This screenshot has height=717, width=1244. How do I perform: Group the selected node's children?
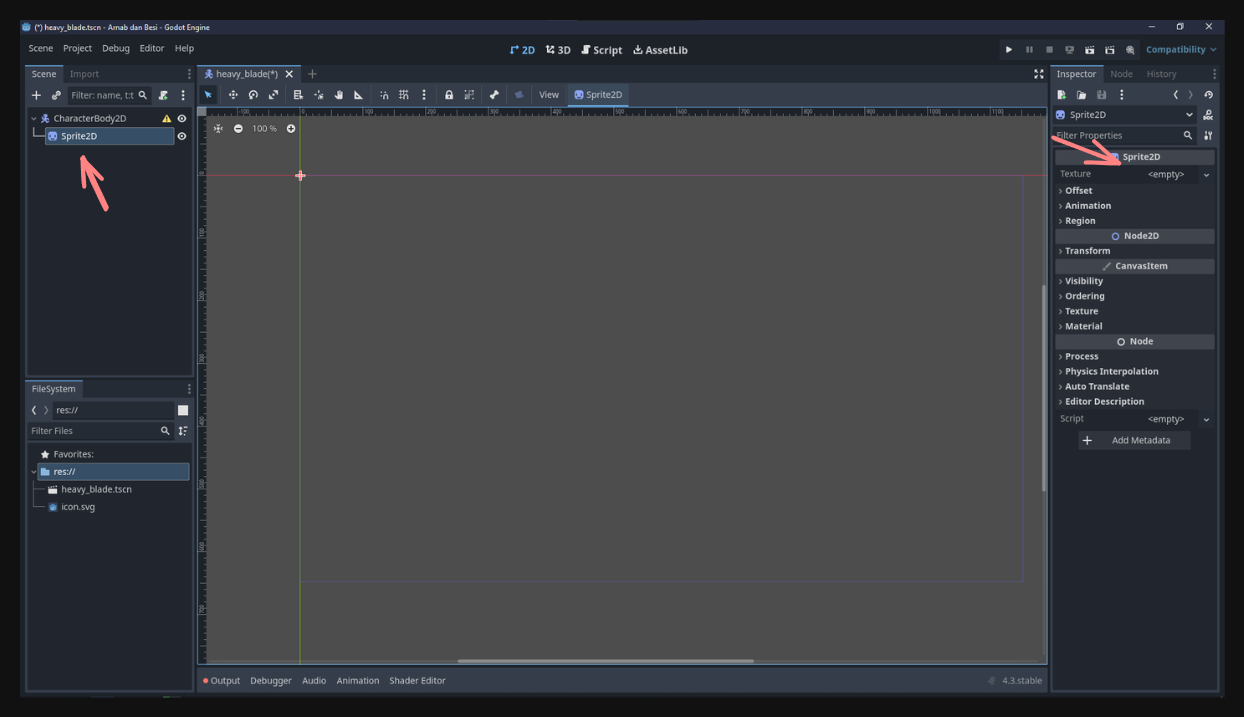pos(469,95)
